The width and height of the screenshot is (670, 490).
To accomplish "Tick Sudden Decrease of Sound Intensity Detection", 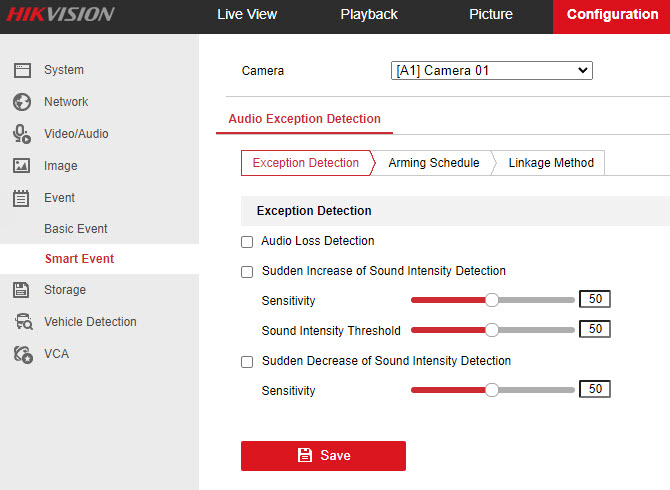I will tap(247, 362).
